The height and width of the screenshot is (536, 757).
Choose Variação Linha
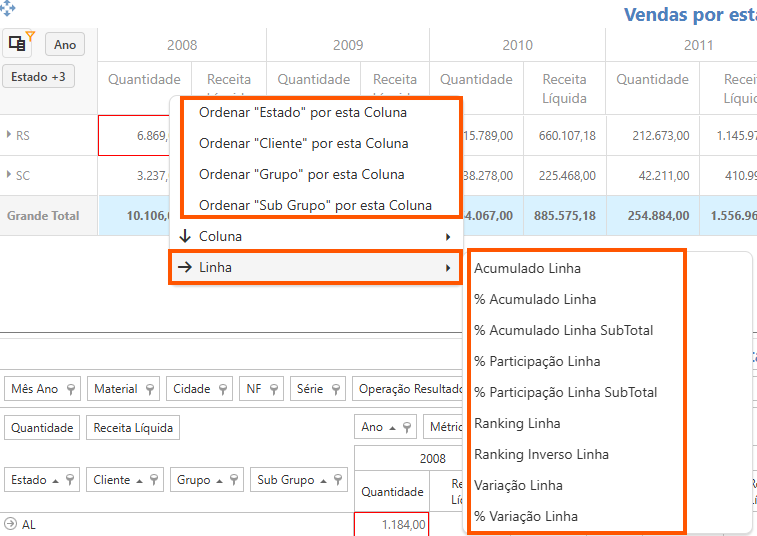(518, 485)
